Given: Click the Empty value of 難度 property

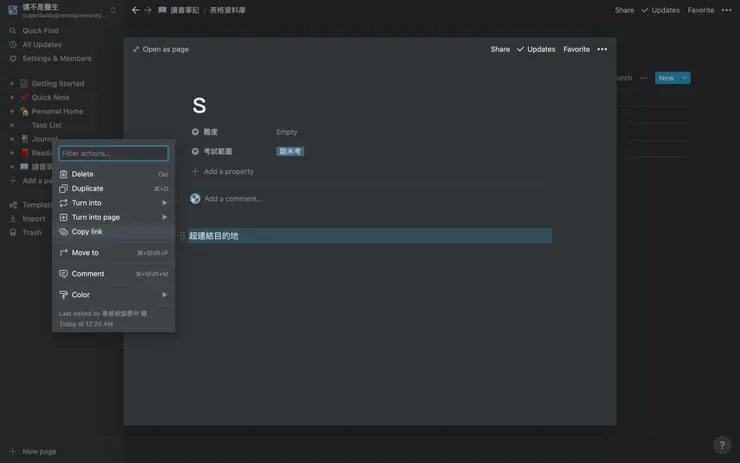Looking at the screenshot, I should (286, 132).
